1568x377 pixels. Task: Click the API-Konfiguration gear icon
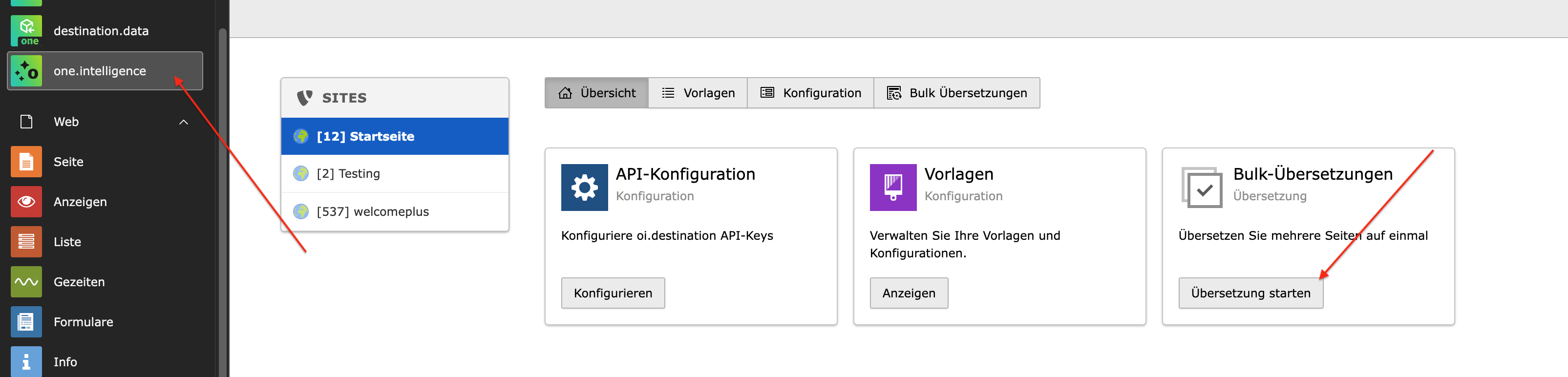[584, 188]
